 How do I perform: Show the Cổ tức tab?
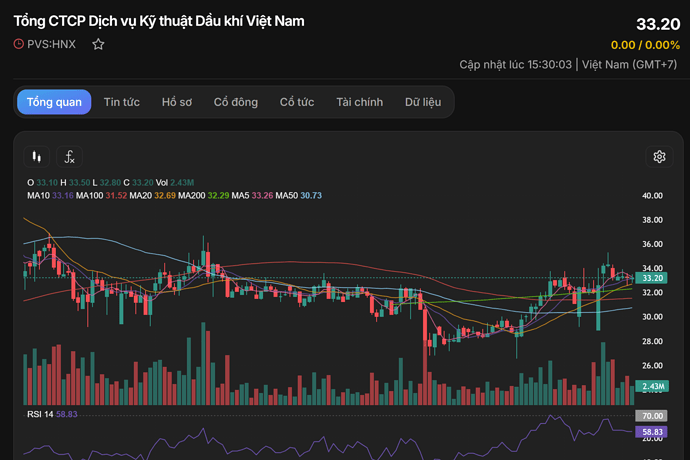pos(297,102)
